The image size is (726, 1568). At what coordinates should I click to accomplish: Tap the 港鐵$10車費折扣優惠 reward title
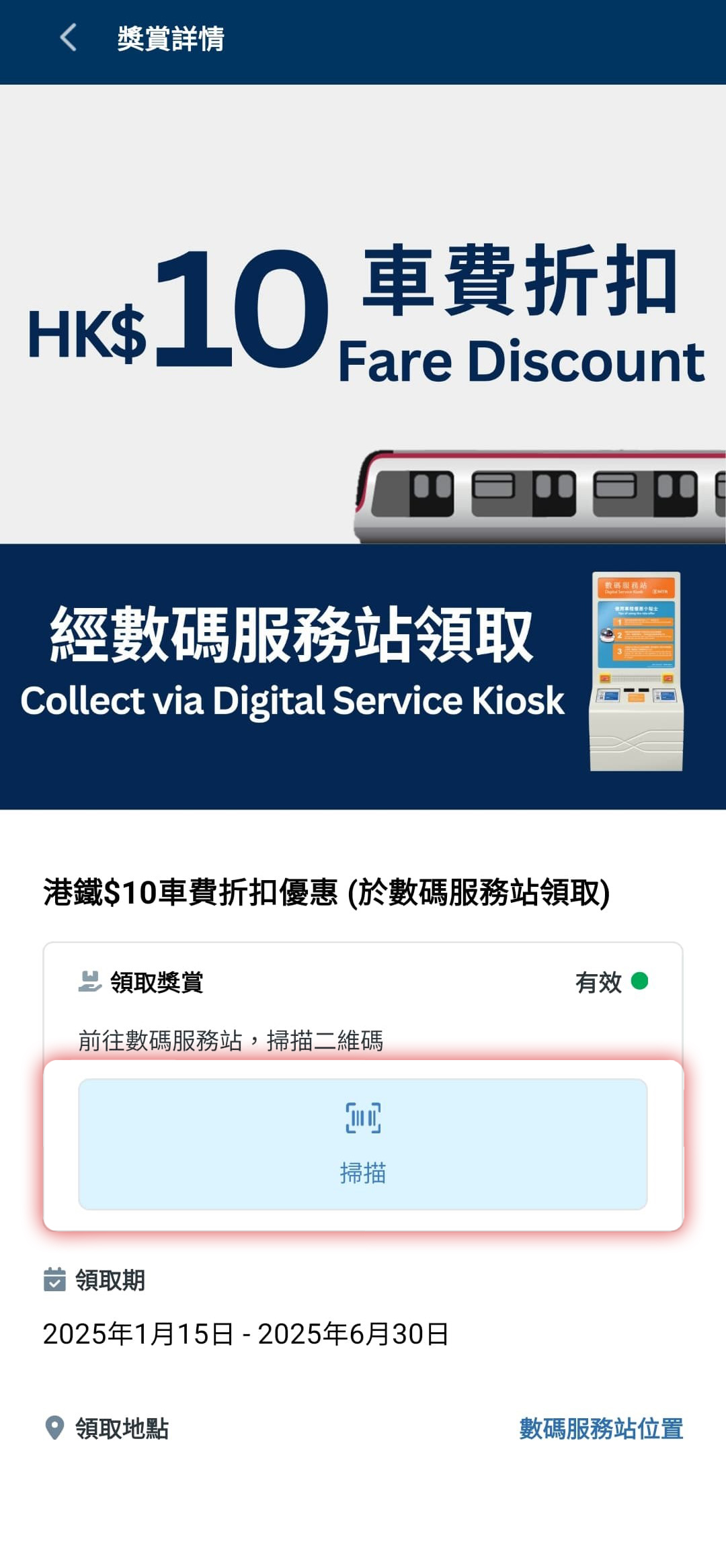coord(327,892)
